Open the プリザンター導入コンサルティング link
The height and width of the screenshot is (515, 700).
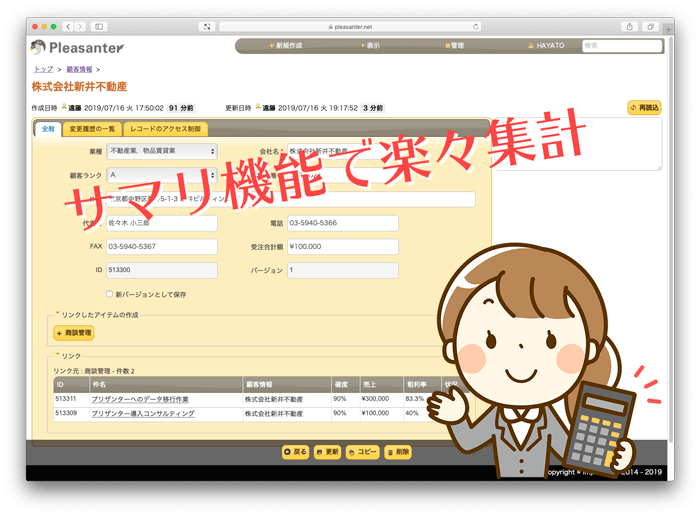[143, 413]
